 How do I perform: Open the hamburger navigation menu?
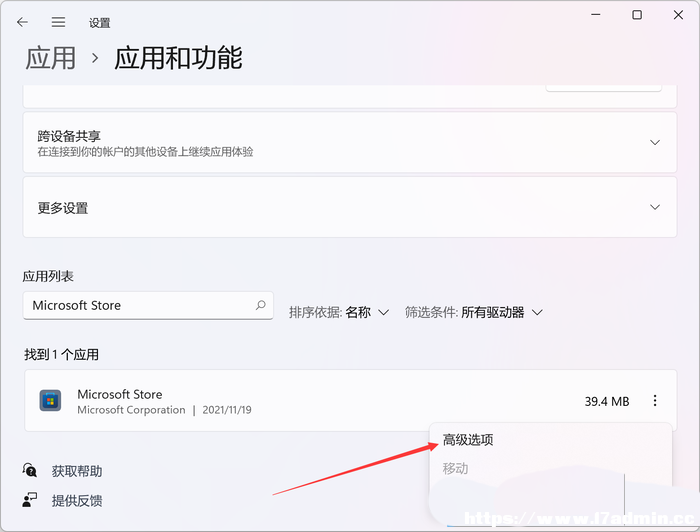pos(58,22)
